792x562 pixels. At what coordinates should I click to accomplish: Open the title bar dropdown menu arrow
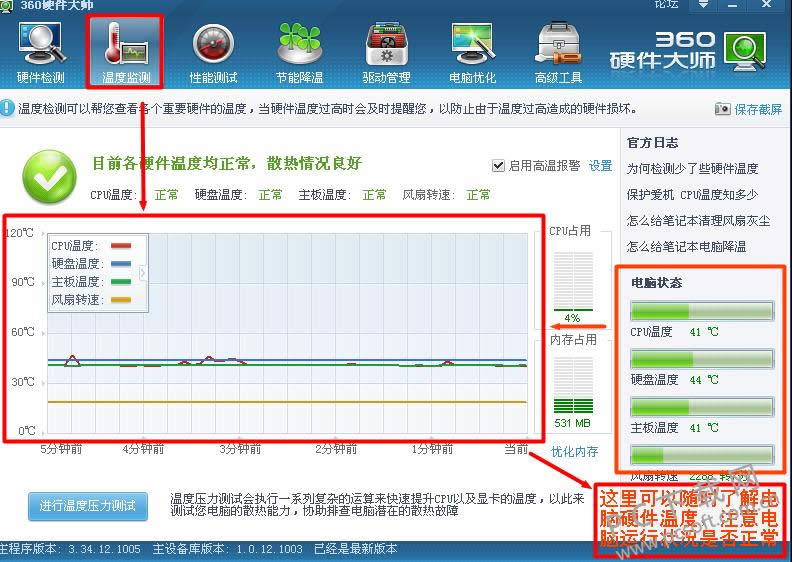pyautogui.click(x=703, y=5)
